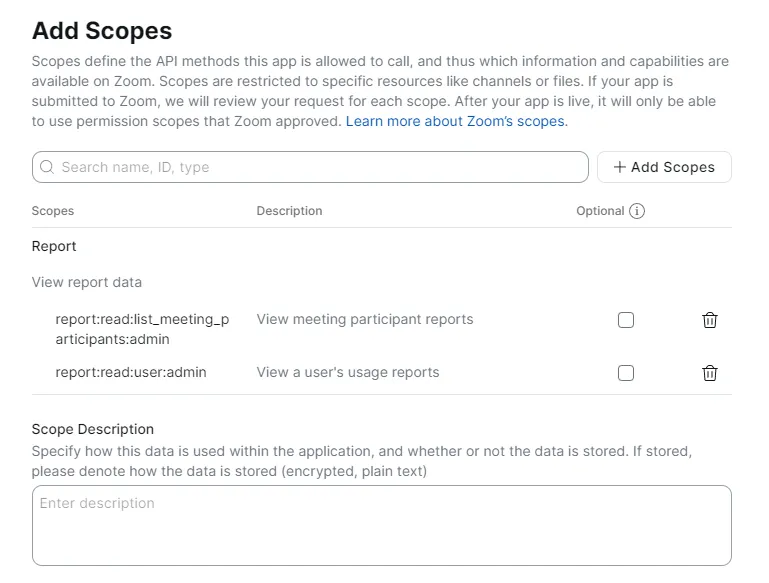The image size is (769, 583).
Task: Click the Scope Description heading
Action: tap(93, 429)
